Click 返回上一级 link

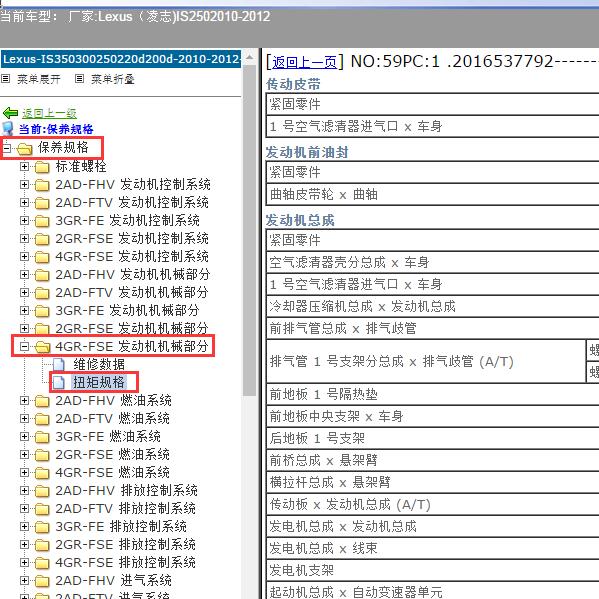point(49,113)
